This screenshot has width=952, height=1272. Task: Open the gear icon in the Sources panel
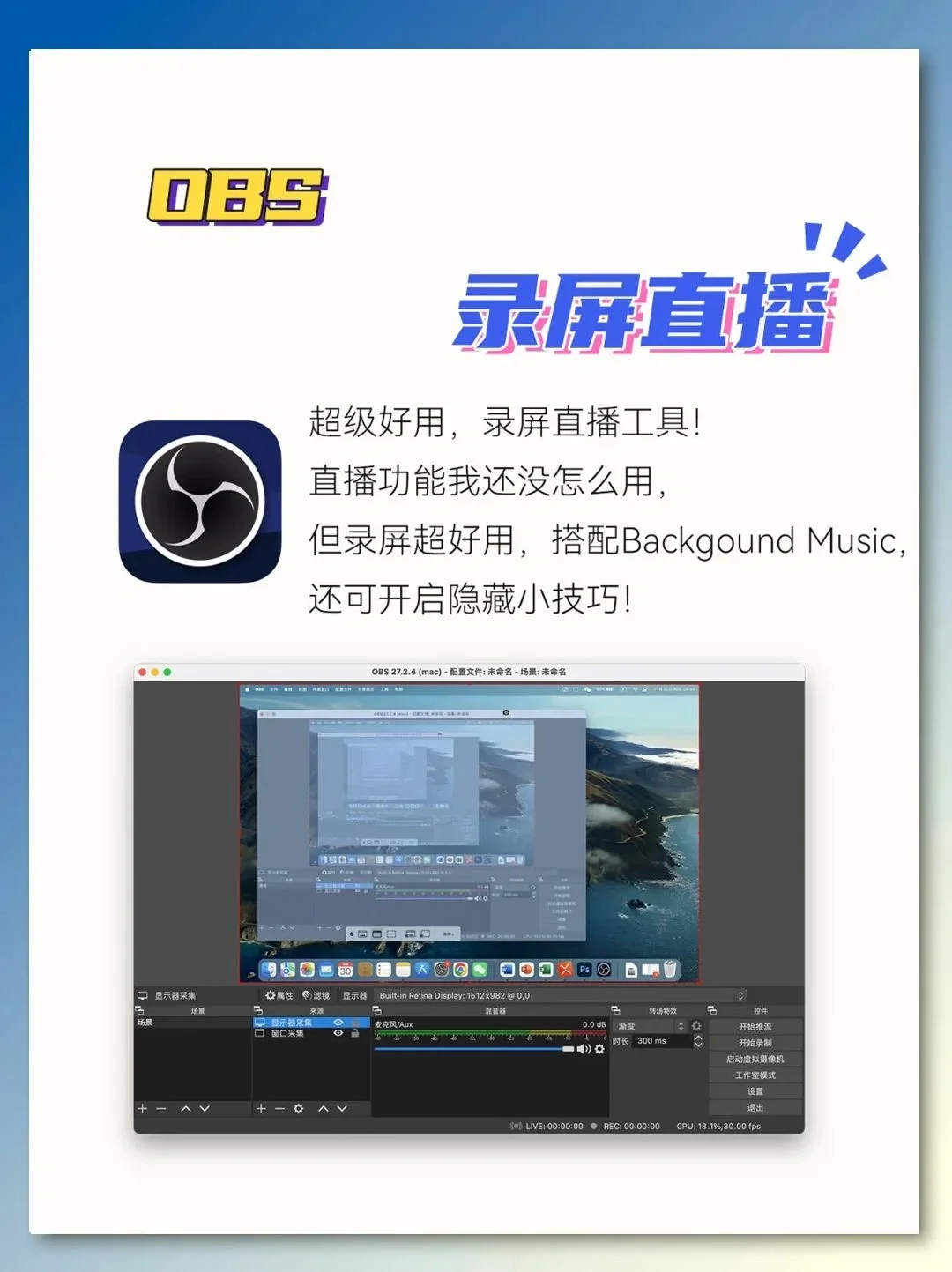(298, 1109)
